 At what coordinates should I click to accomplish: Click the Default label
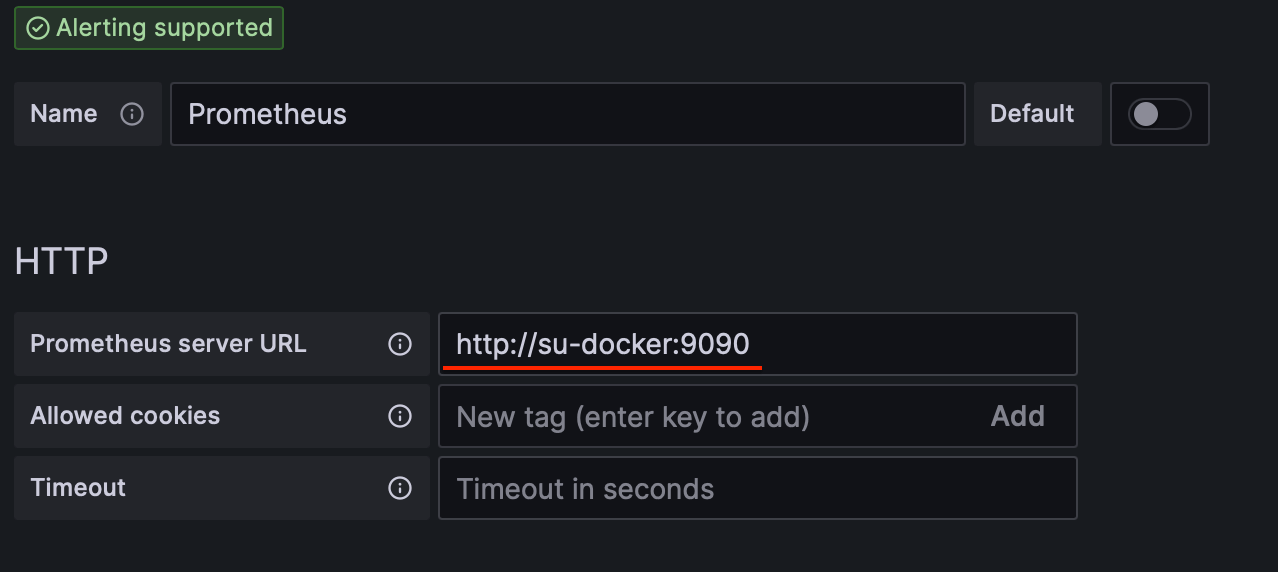[1032, 114]
